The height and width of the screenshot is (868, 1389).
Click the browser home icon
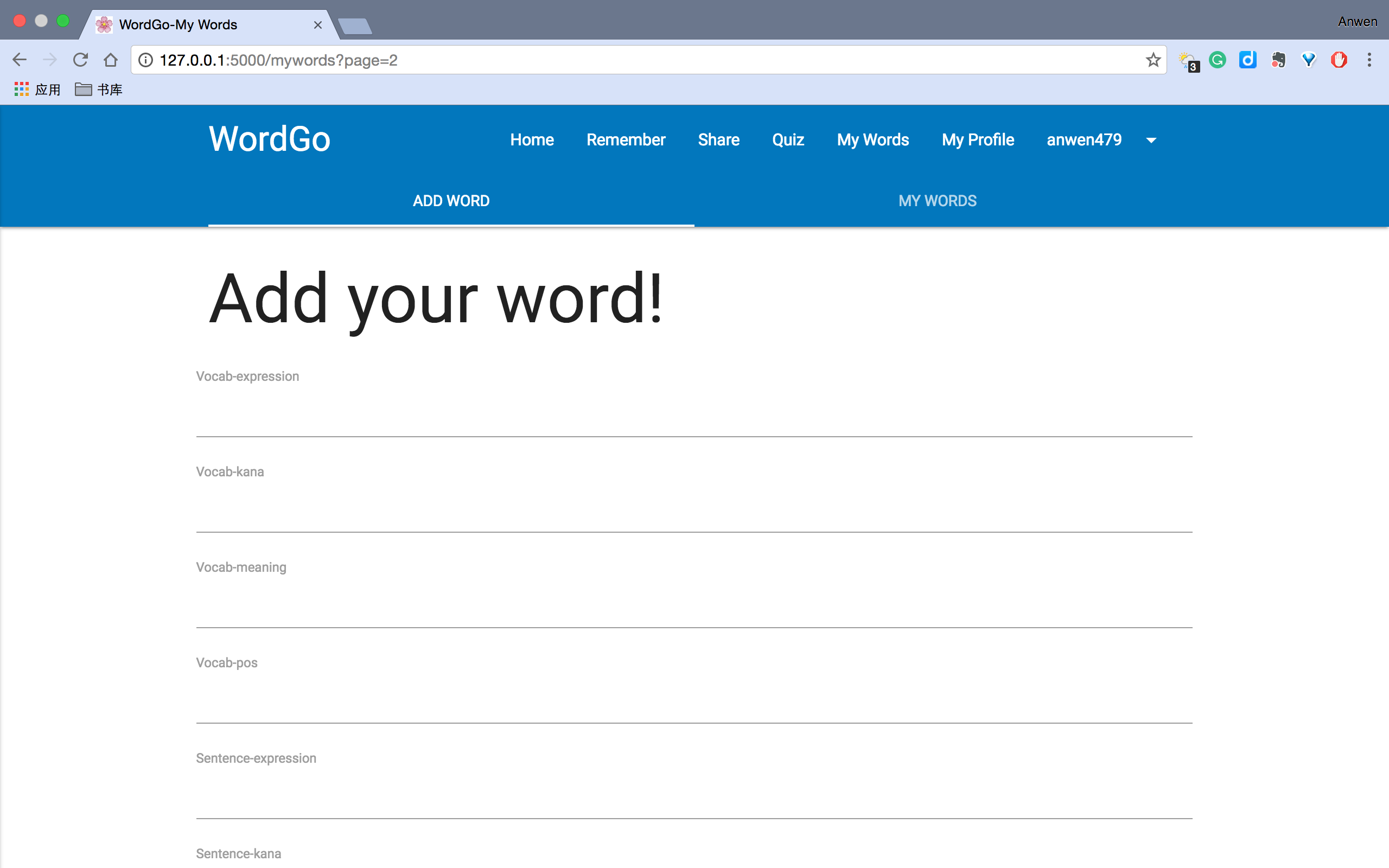[111, 60]
